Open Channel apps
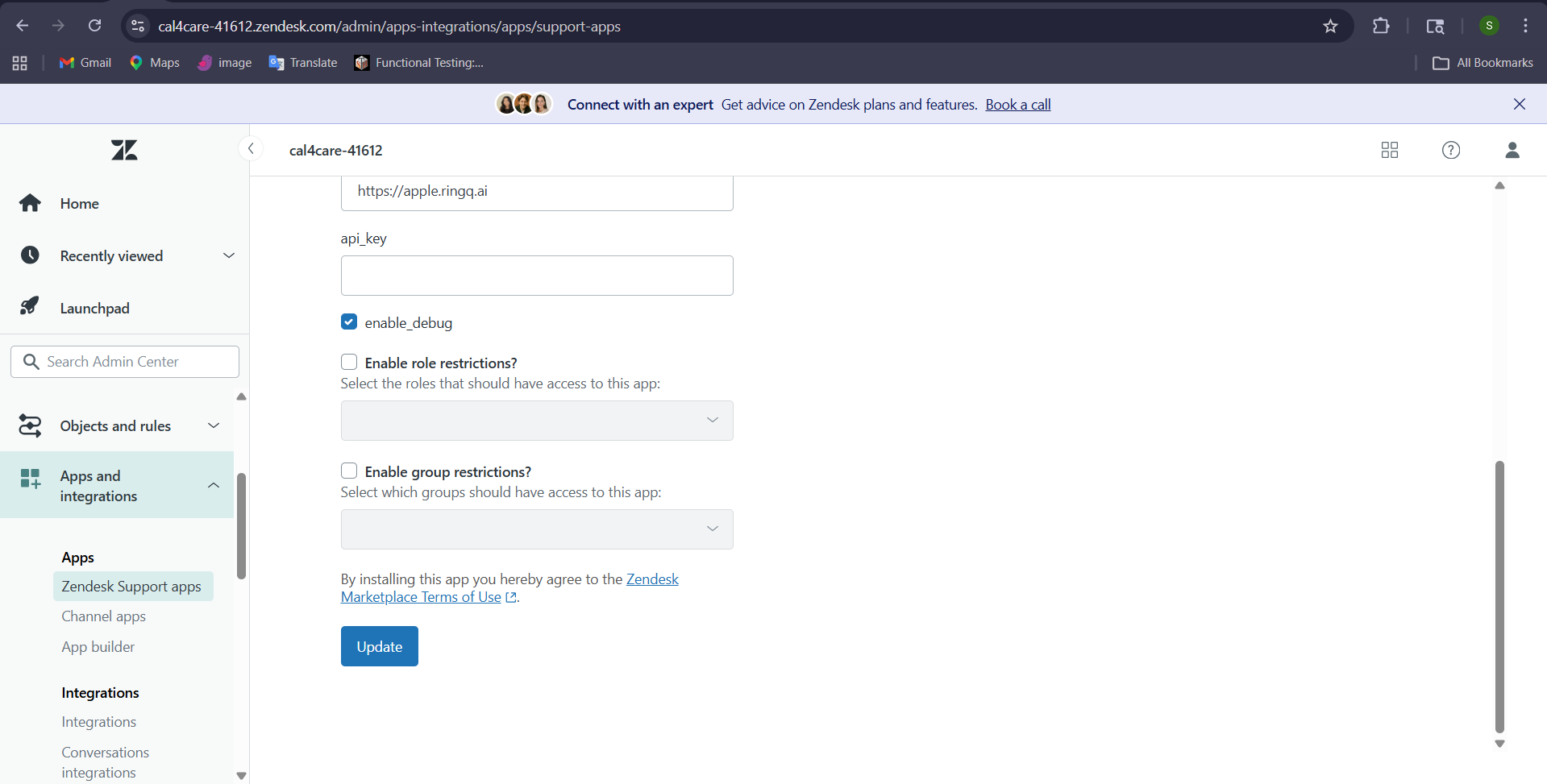This screenshot has height=784, width=1547. [103, 616]
